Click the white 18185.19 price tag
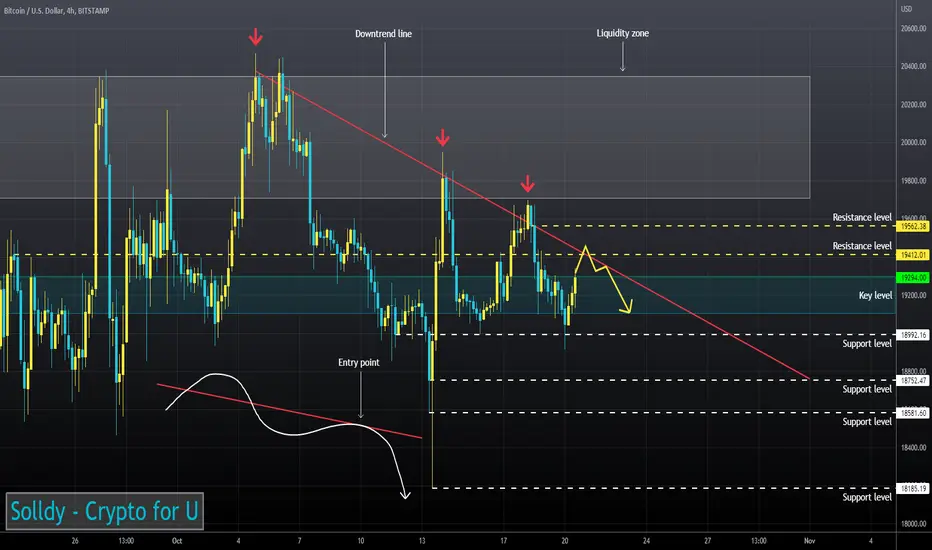This screenshot has height=550, width=932. 912,488
